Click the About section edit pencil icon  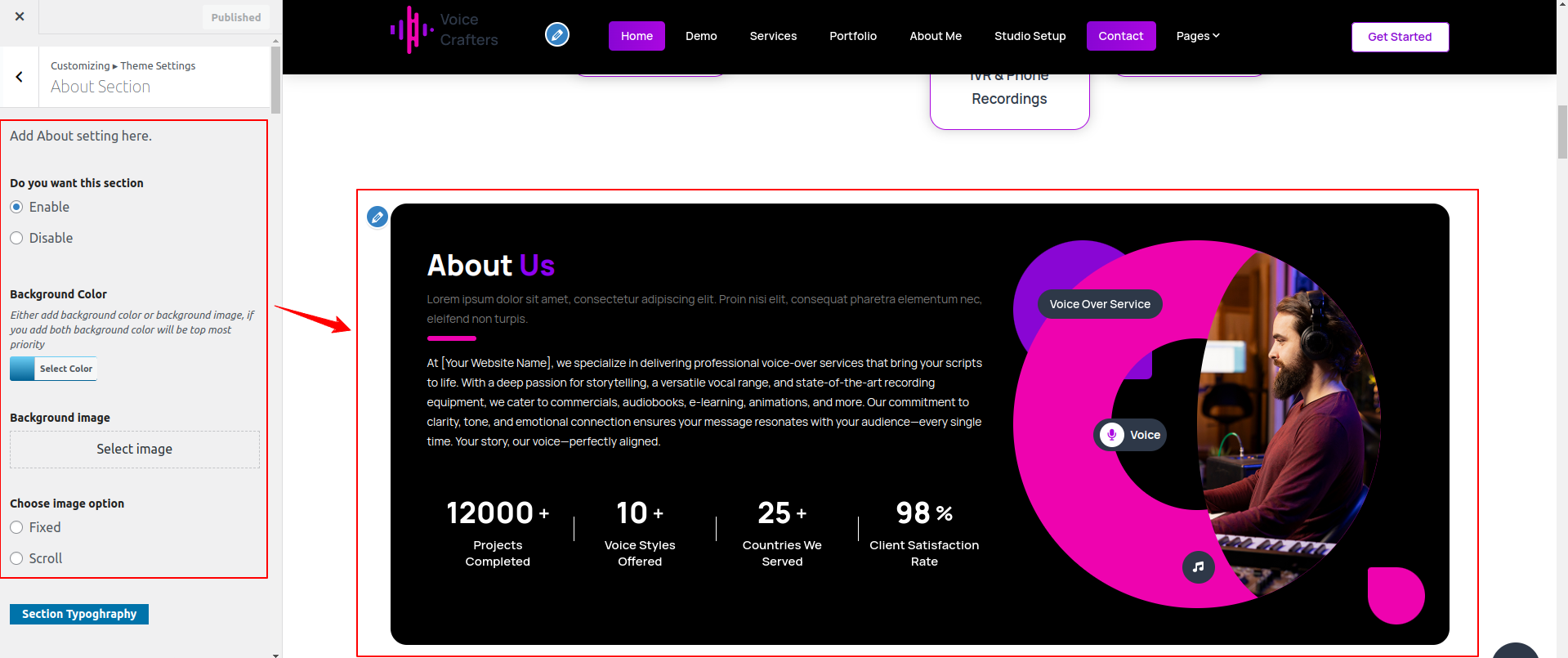pos(377,217)
